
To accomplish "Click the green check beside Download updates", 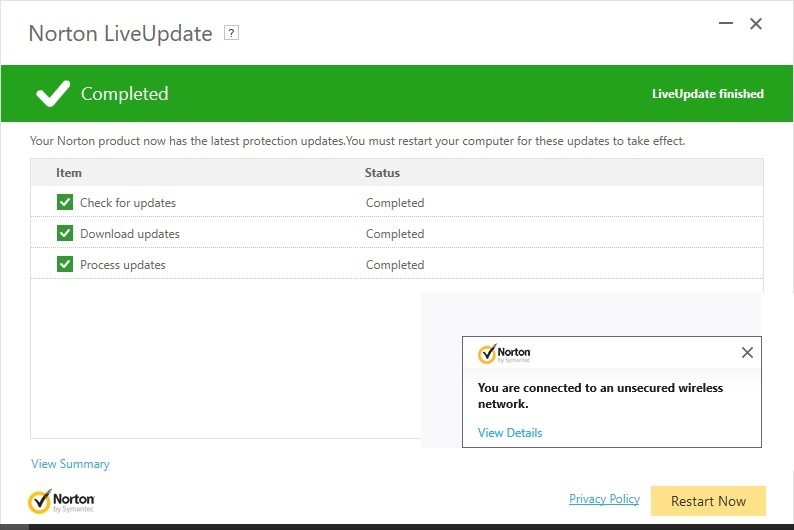I will (65, 233).
